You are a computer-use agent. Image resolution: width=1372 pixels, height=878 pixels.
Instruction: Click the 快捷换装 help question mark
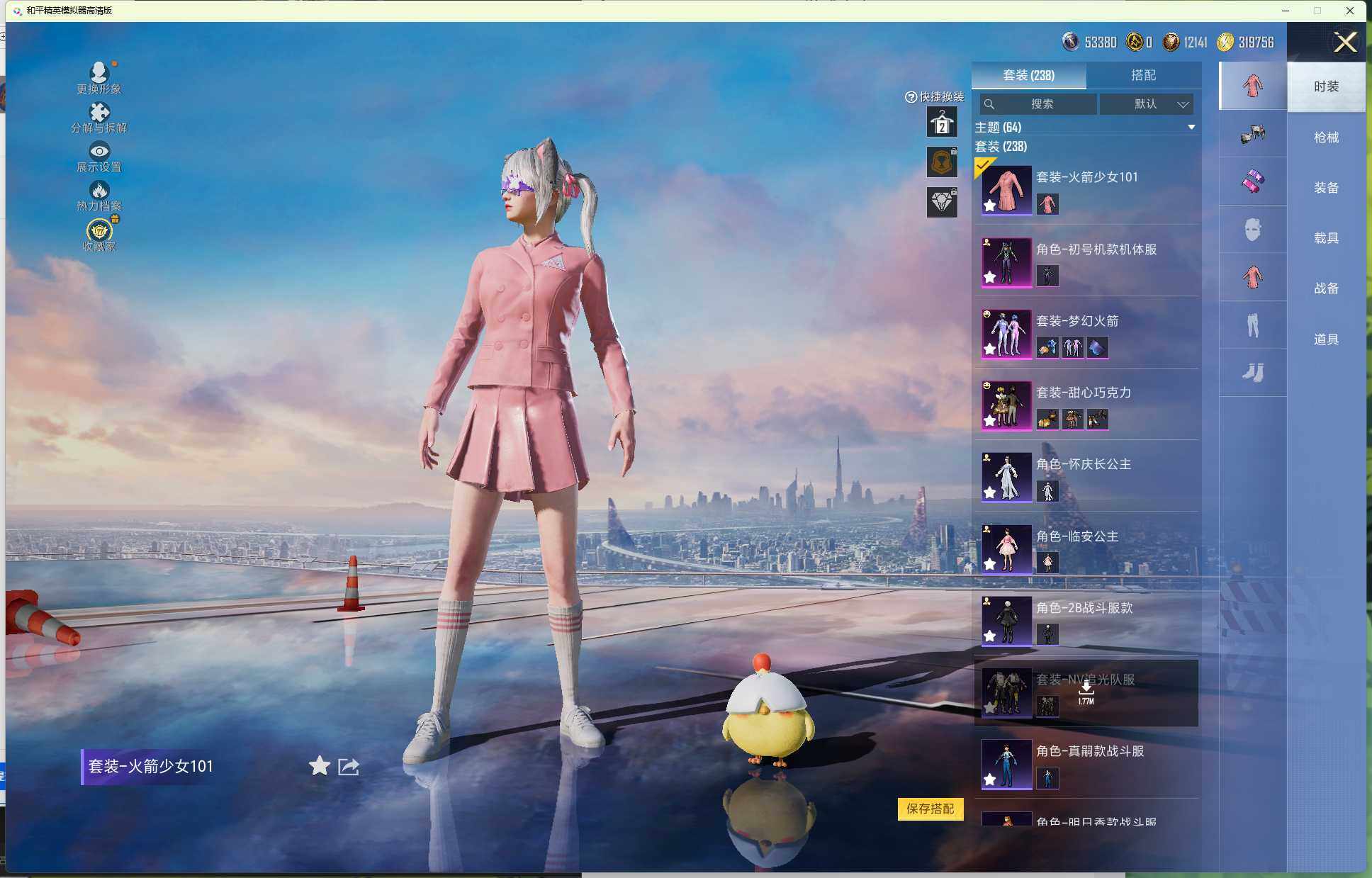[911, 97]
